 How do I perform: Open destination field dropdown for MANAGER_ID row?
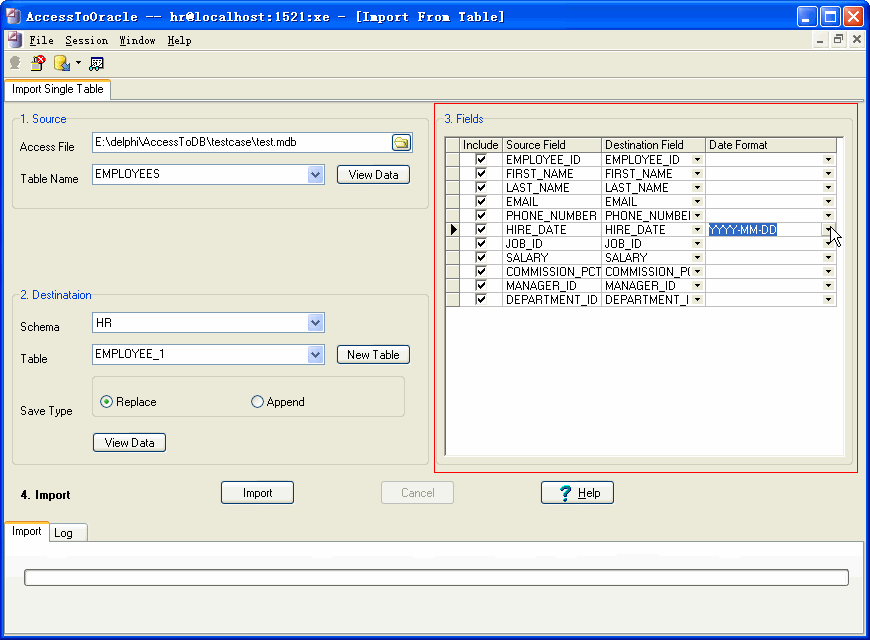[x=697, y=285]
